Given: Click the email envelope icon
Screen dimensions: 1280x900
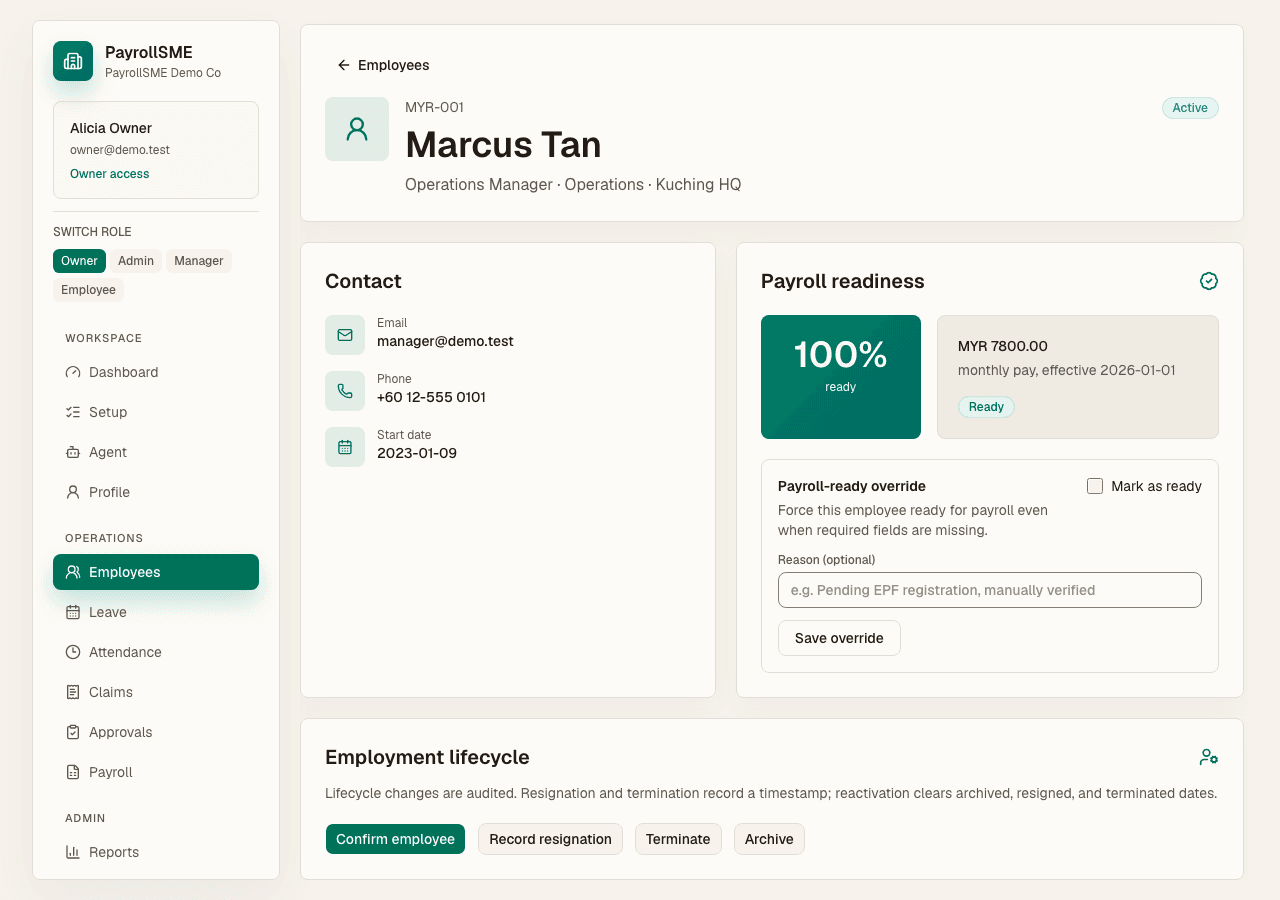Looking at the screenshot, I should (x=345, y=335).
